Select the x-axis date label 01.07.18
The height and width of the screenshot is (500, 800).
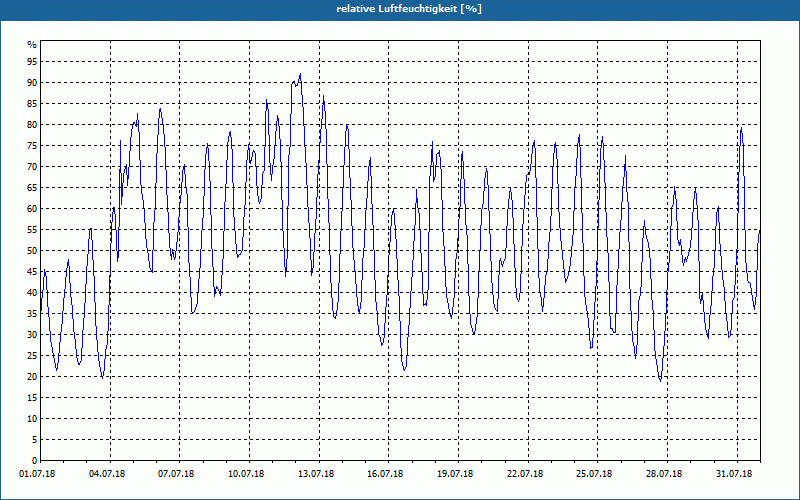37,474
